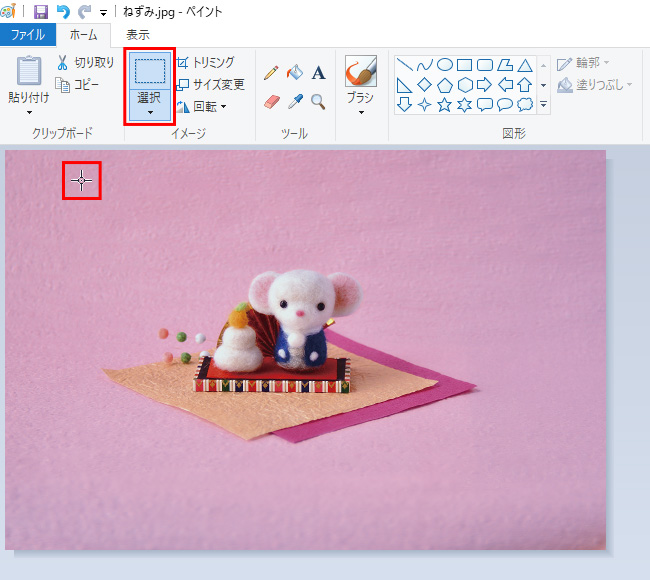This screenshot has width=650, height=580.
Task: Choose the straight Line shape
Action: pos(404,65)
